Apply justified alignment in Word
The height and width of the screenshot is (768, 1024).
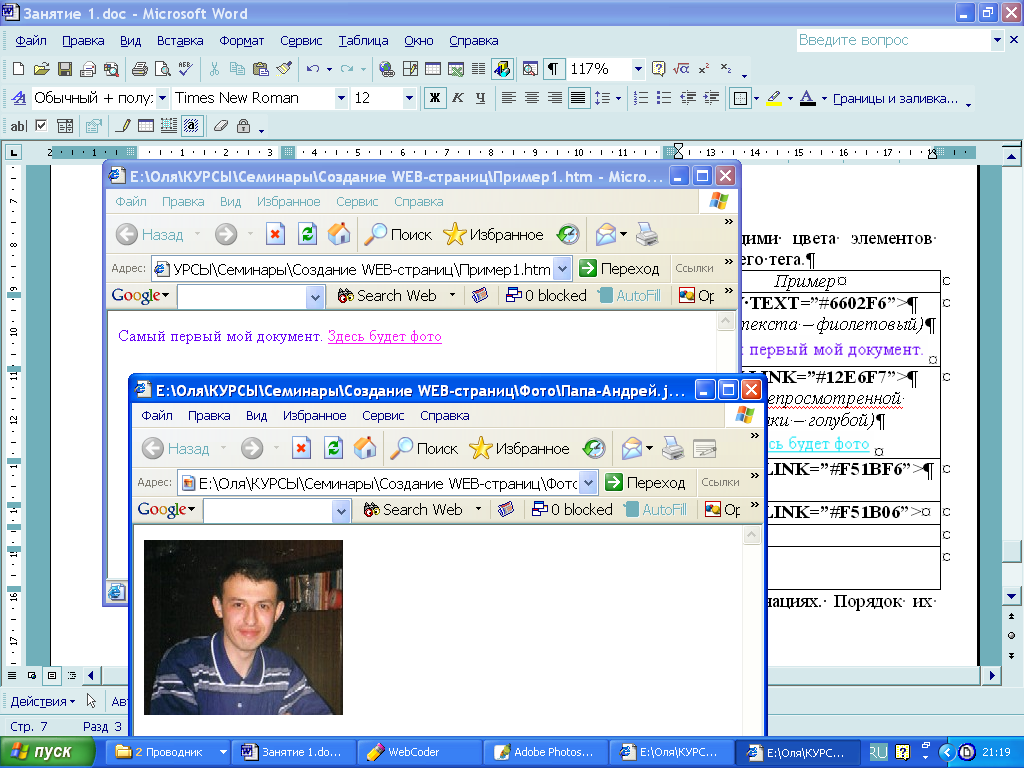click(x=578, y=98)
